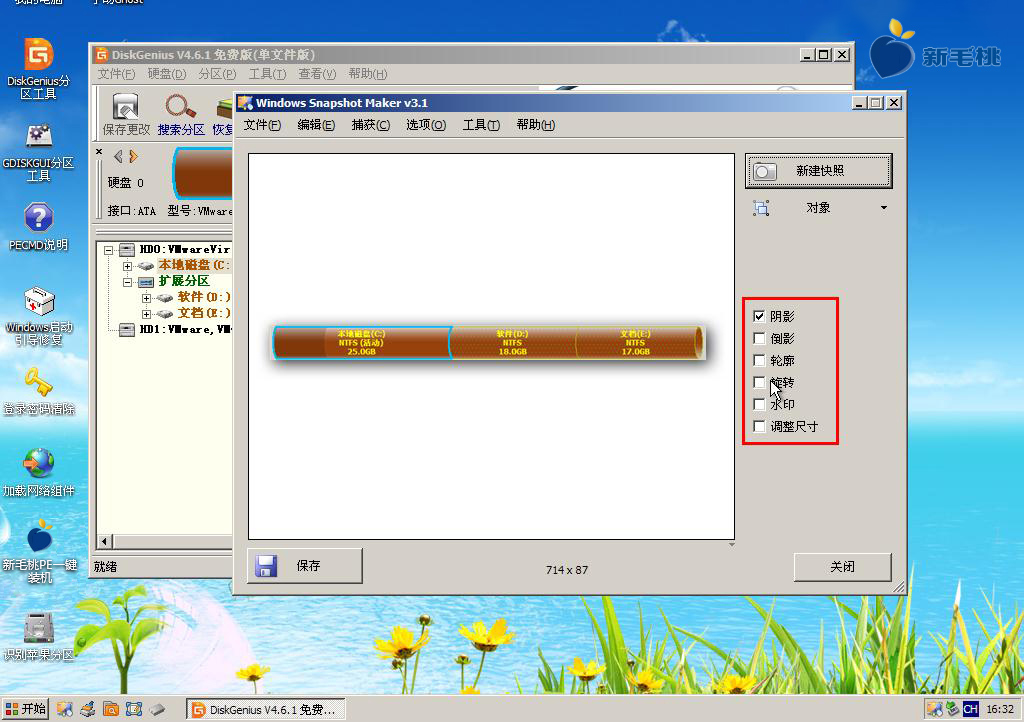Image resolution: width=1024 pixels, height=722 pixels.
Task: Enable the 旋转 rotate checkbox
Action: [x=759, y=382]
